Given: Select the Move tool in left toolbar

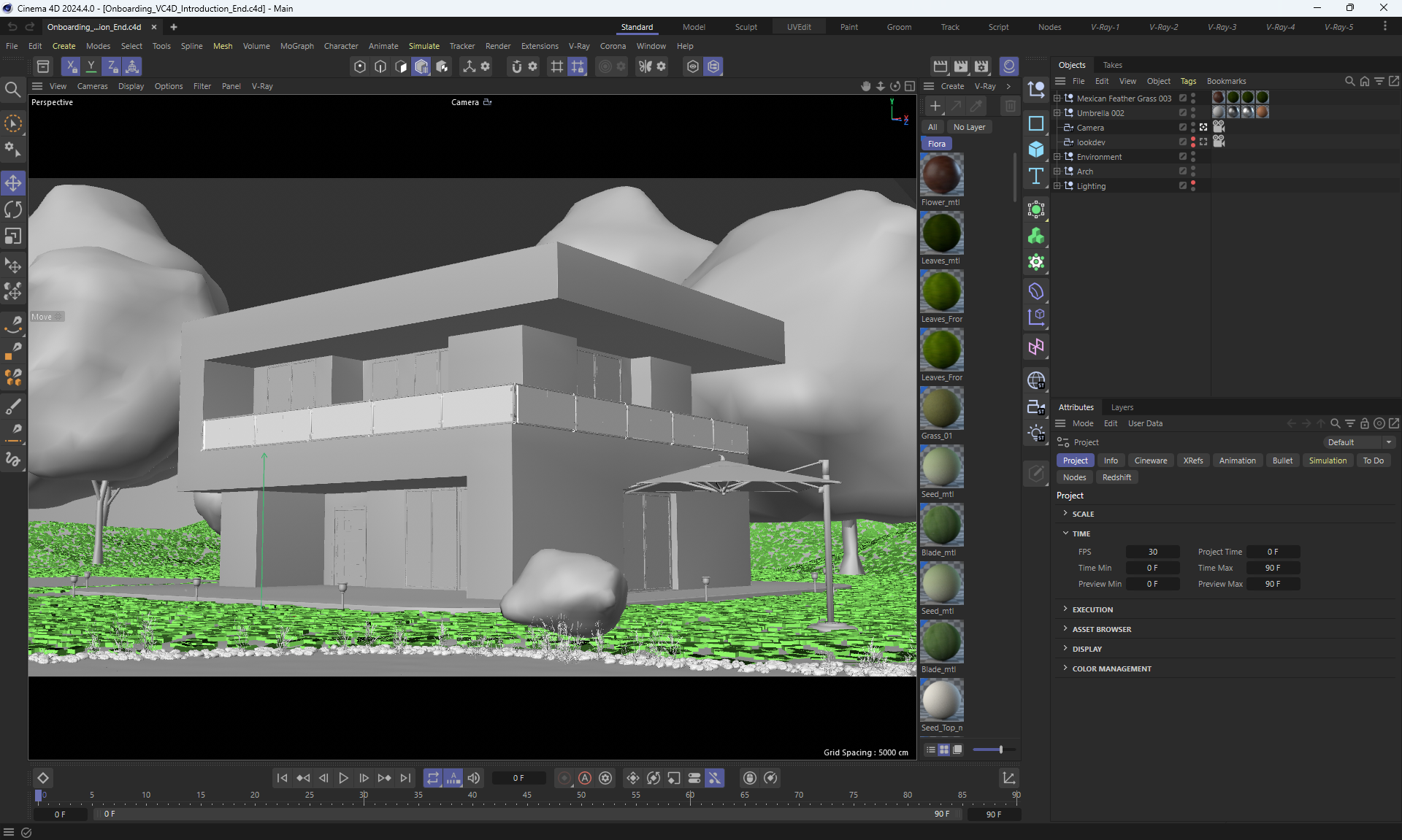Looking at the screenshot, I should [x=13, y=182].
